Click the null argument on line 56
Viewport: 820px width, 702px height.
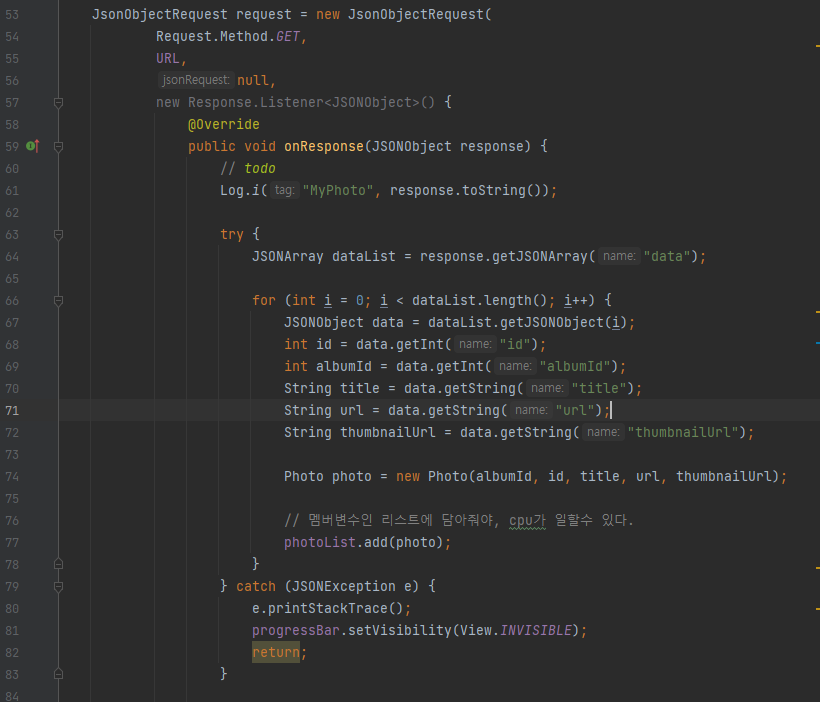pos(253,81)
